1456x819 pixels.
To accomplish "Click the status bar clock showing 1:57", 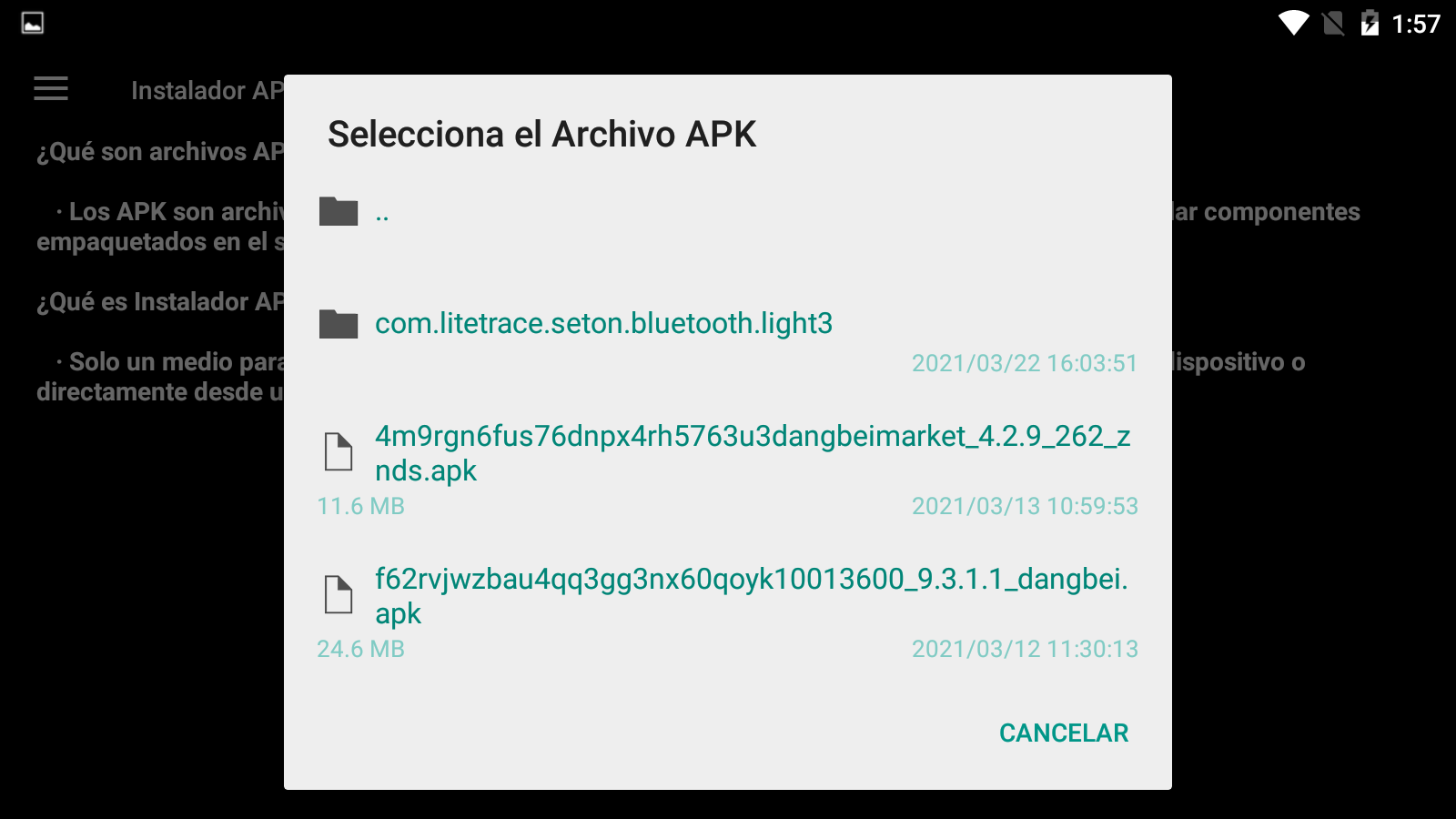I will 1416,24.
